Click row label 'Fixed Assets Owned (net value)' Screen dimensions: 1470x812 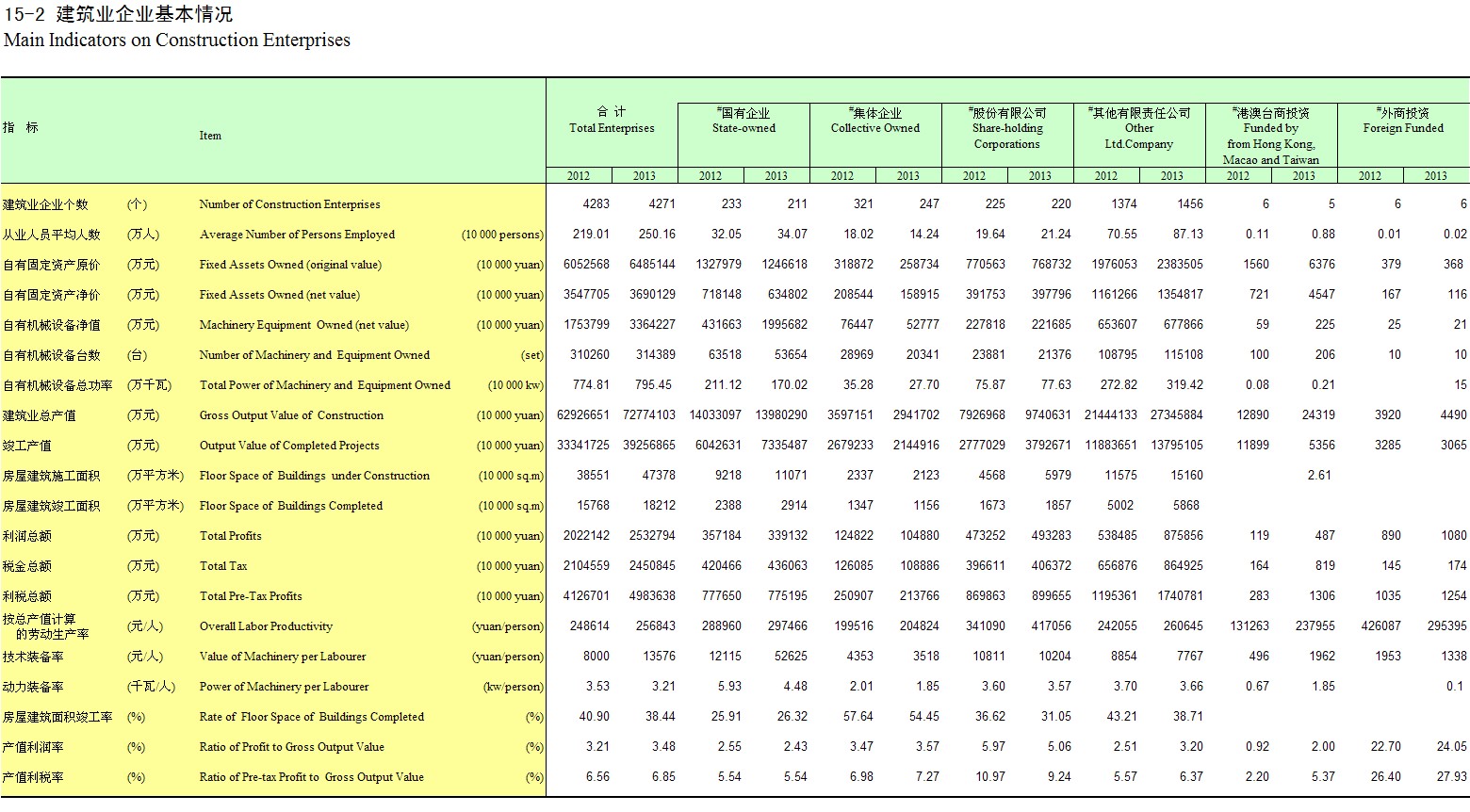[x=280, y=295]
